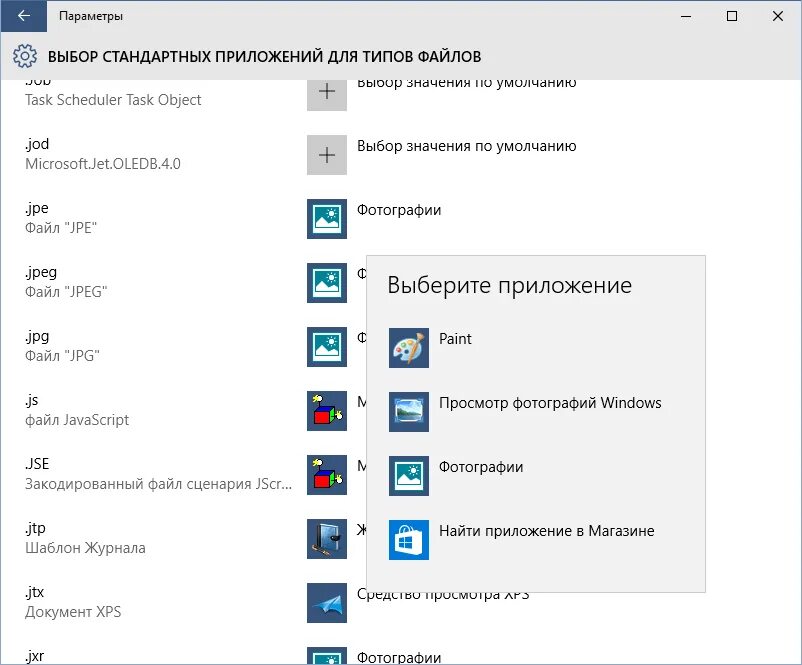The height and width of the screenshot is (665, 802).
Task: Maximize the Параметры window
Action: click(732, 16)
